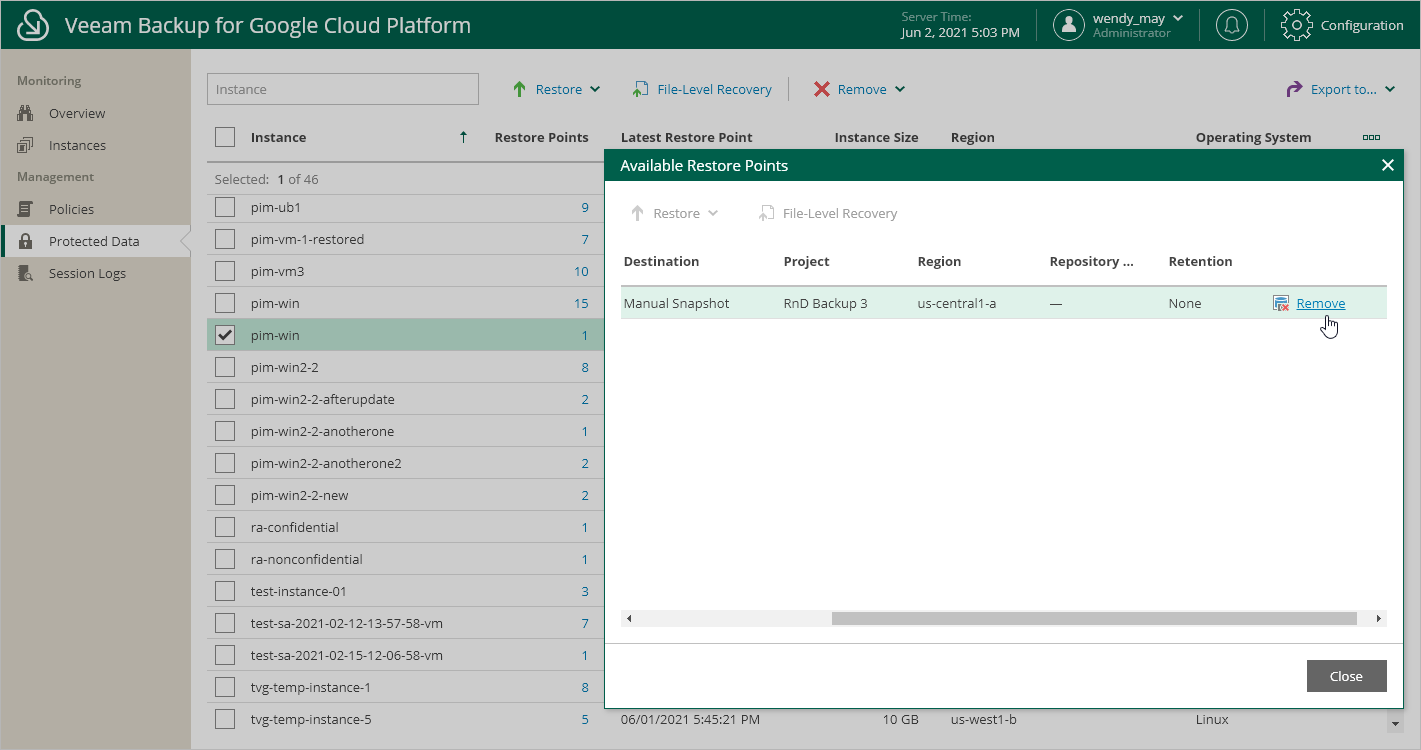Open the wendy_may user dropdown
Screen dimensions: 1421x750
(1177, 18)
